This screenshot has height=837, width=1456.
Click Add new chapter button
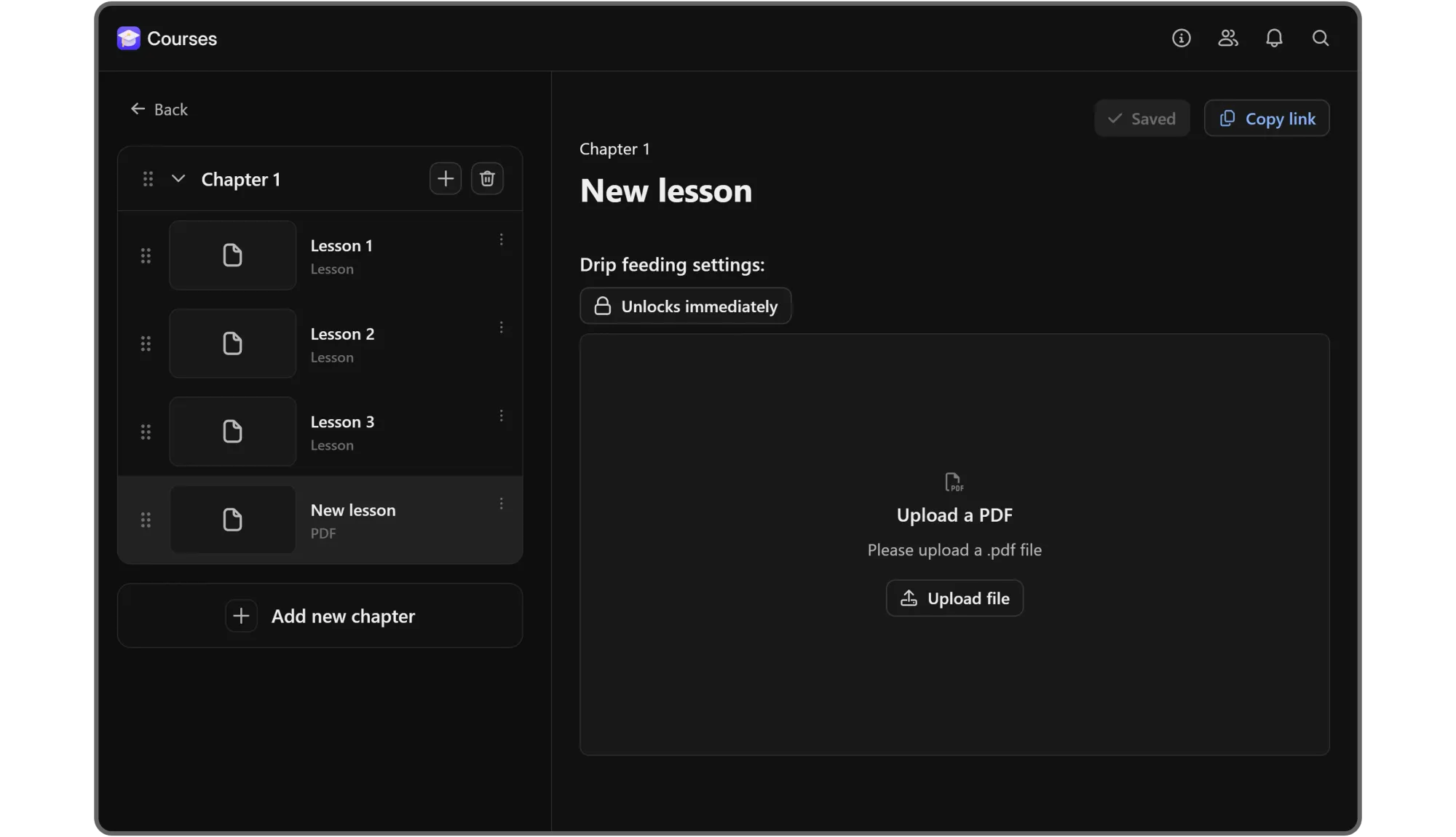(320, 616)
